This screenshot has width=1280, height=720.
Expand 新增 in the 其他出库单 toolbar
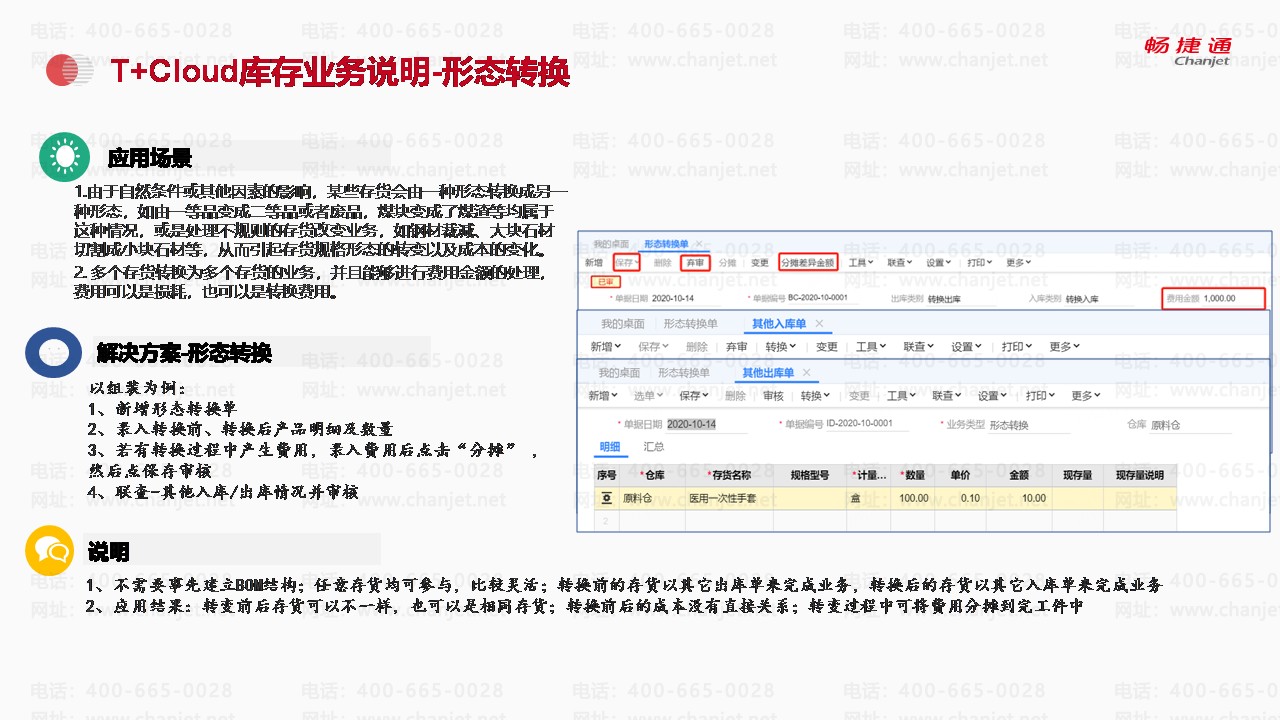(x=603, y=396)
